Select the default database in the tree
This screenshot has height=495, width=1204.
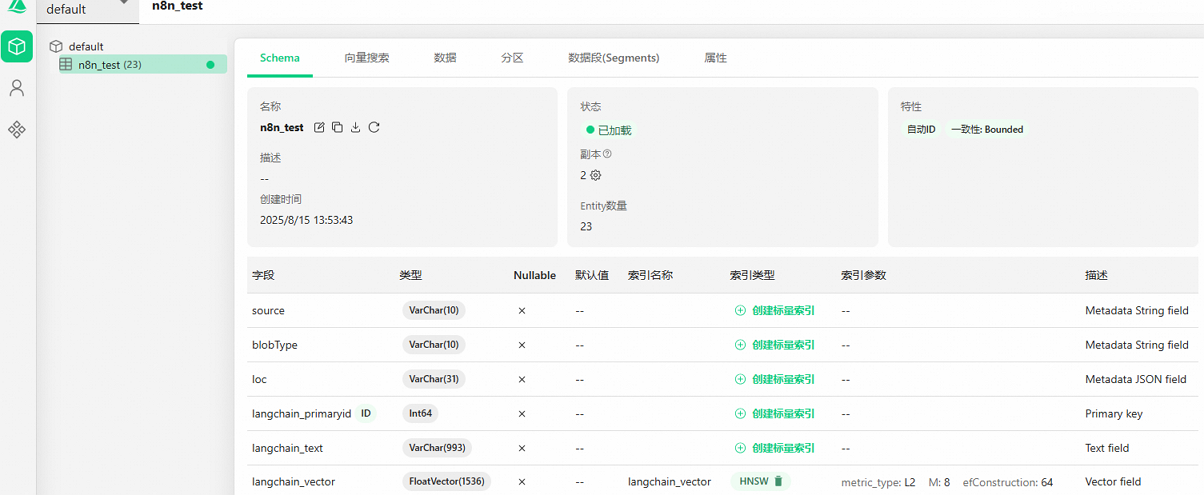[86, 46]
